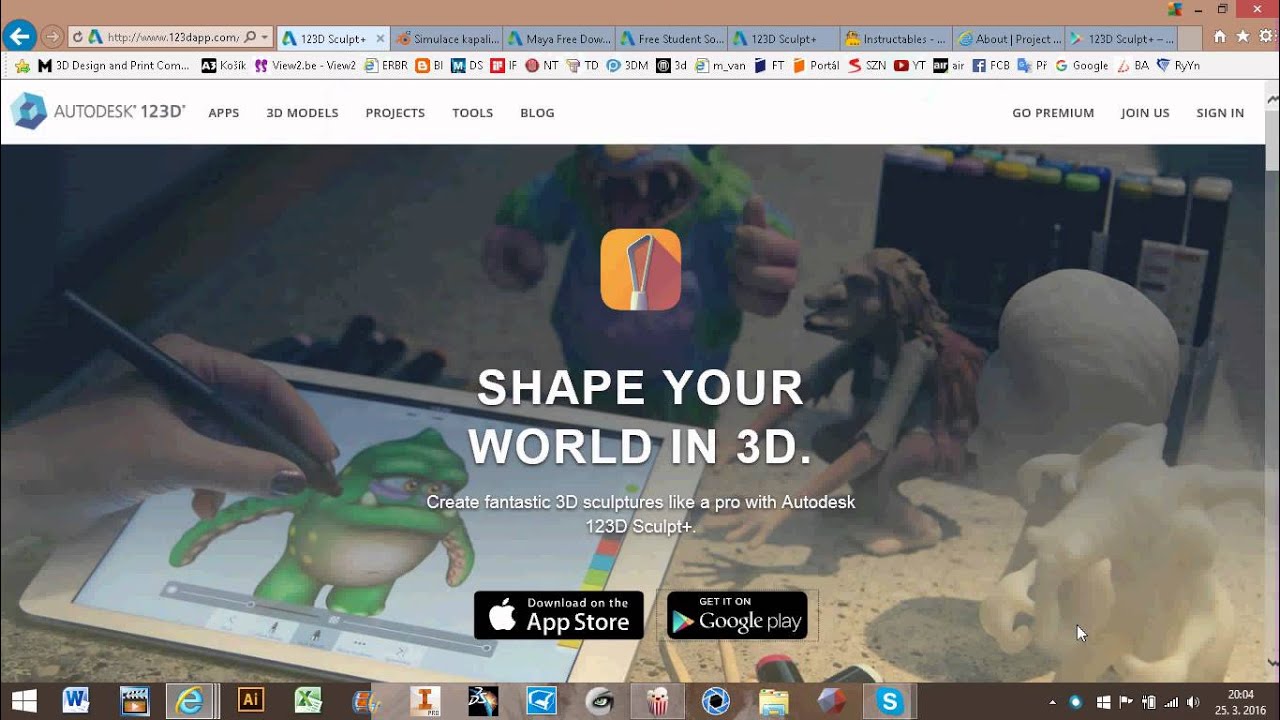Open the 3D Design and Print Com... bookmark
Screen dimensions: 1280x720
pyautogui.click(x=113, y=65)
